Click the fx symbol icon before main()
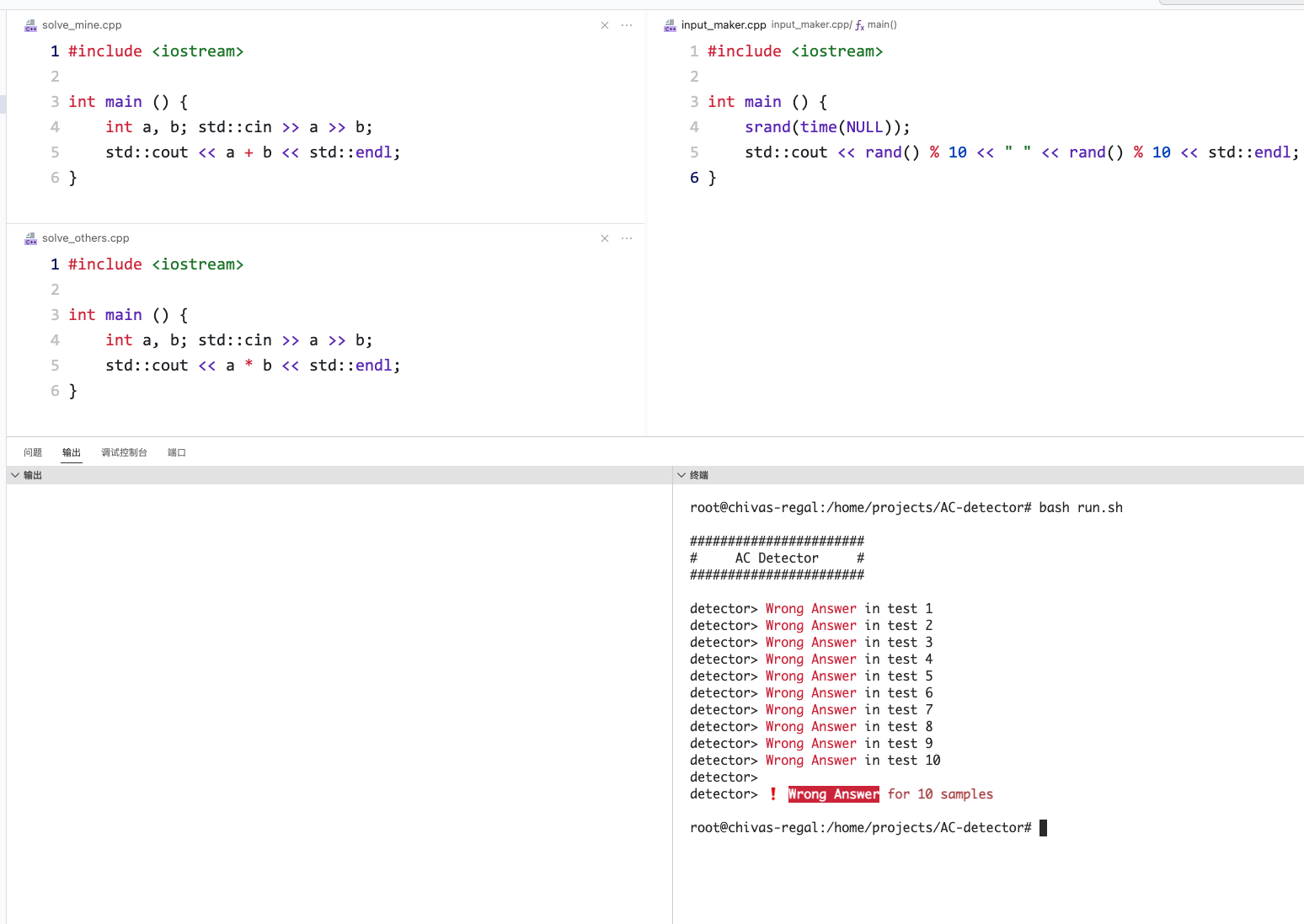Screen dimensions: 1304x924 (x=860, y=24)
